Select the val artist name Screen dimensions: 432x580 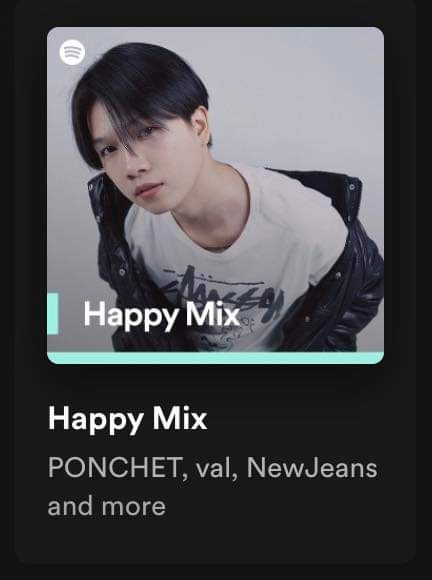click(x=213, y=468)
